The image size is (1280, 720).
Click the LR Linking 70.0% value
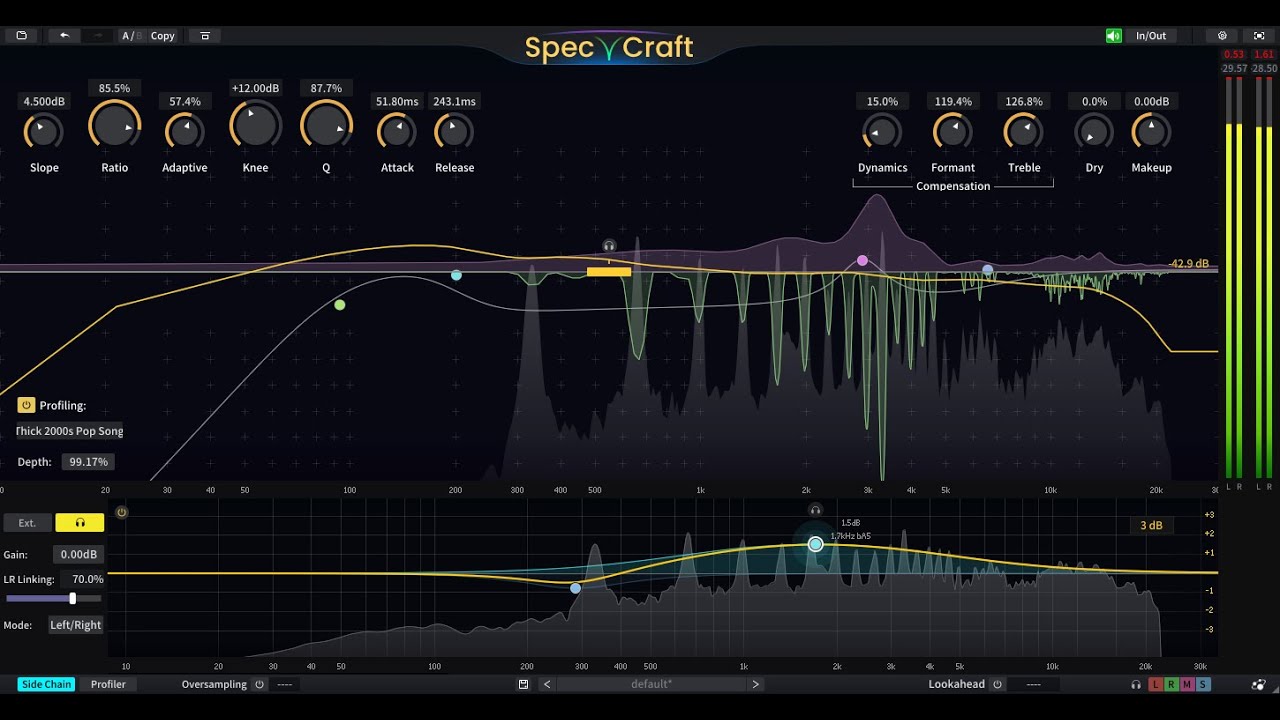click(82, 579)
